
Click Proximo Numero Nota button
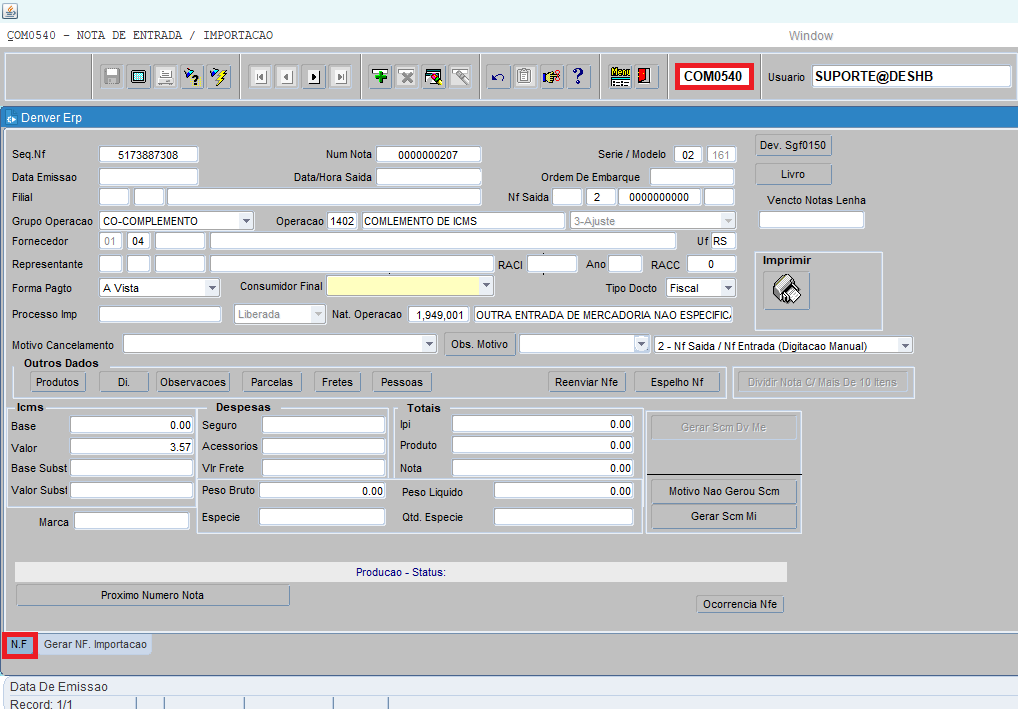coord(153,595)
